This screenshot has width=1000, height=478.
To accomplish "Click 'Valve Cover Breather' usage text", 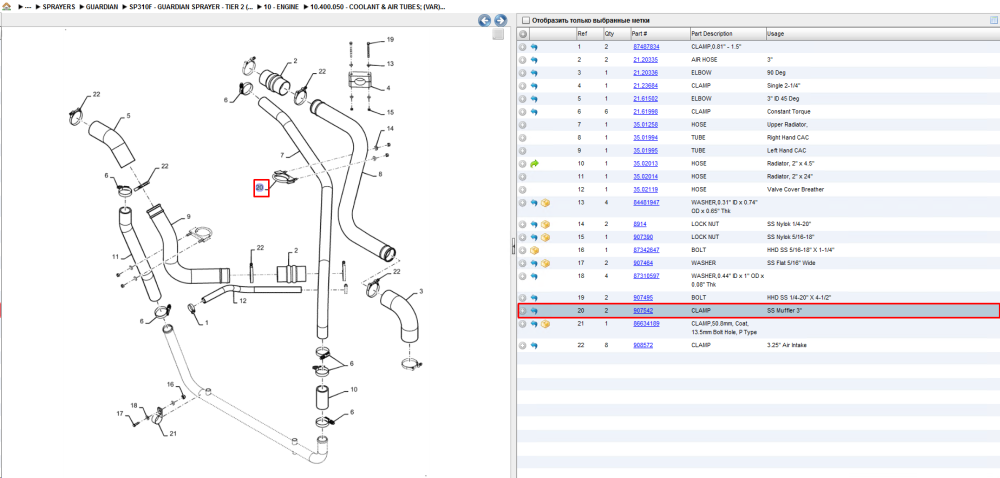I will [793, 190].
